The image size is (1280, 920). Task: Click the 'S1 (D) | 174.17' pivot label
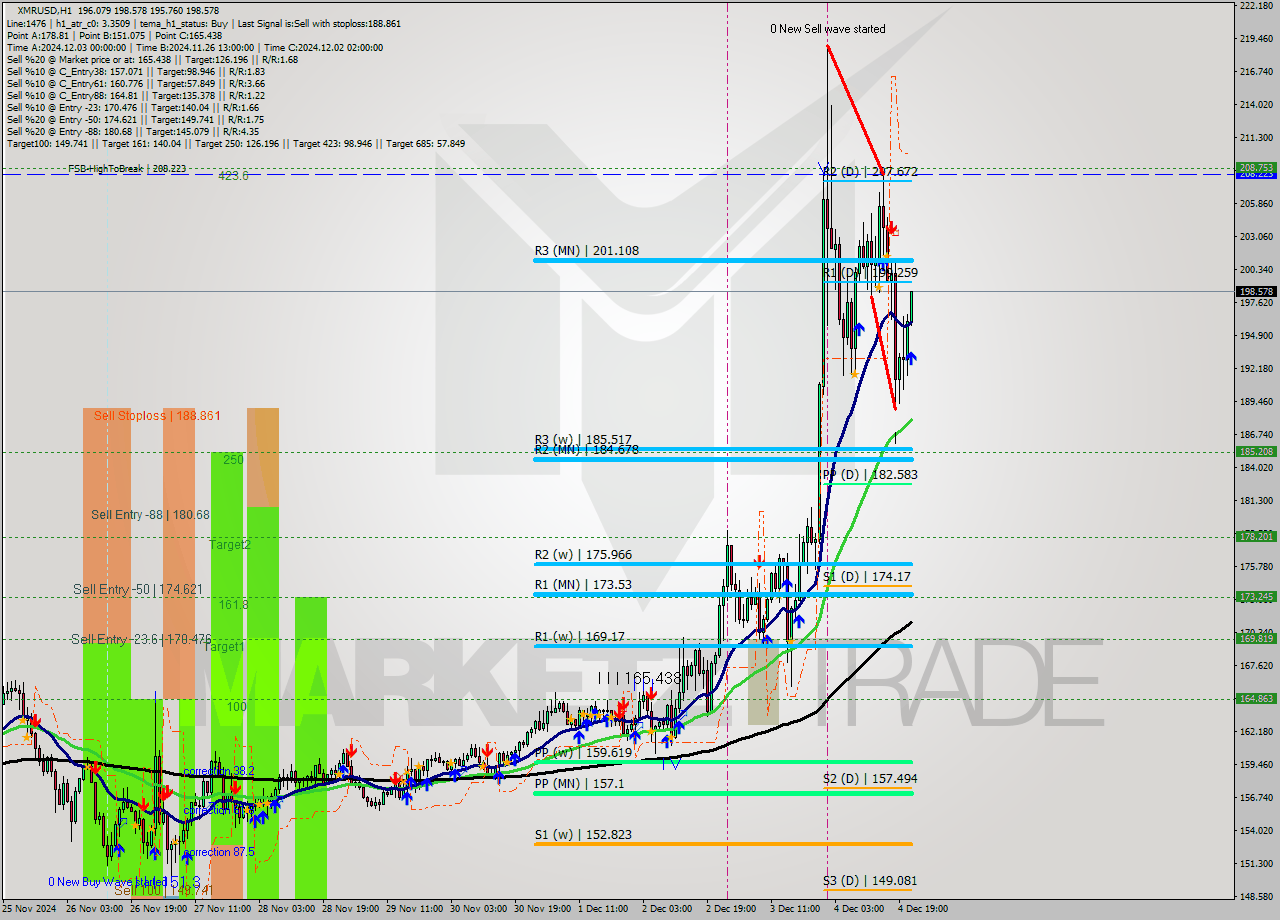click(866, 576)
